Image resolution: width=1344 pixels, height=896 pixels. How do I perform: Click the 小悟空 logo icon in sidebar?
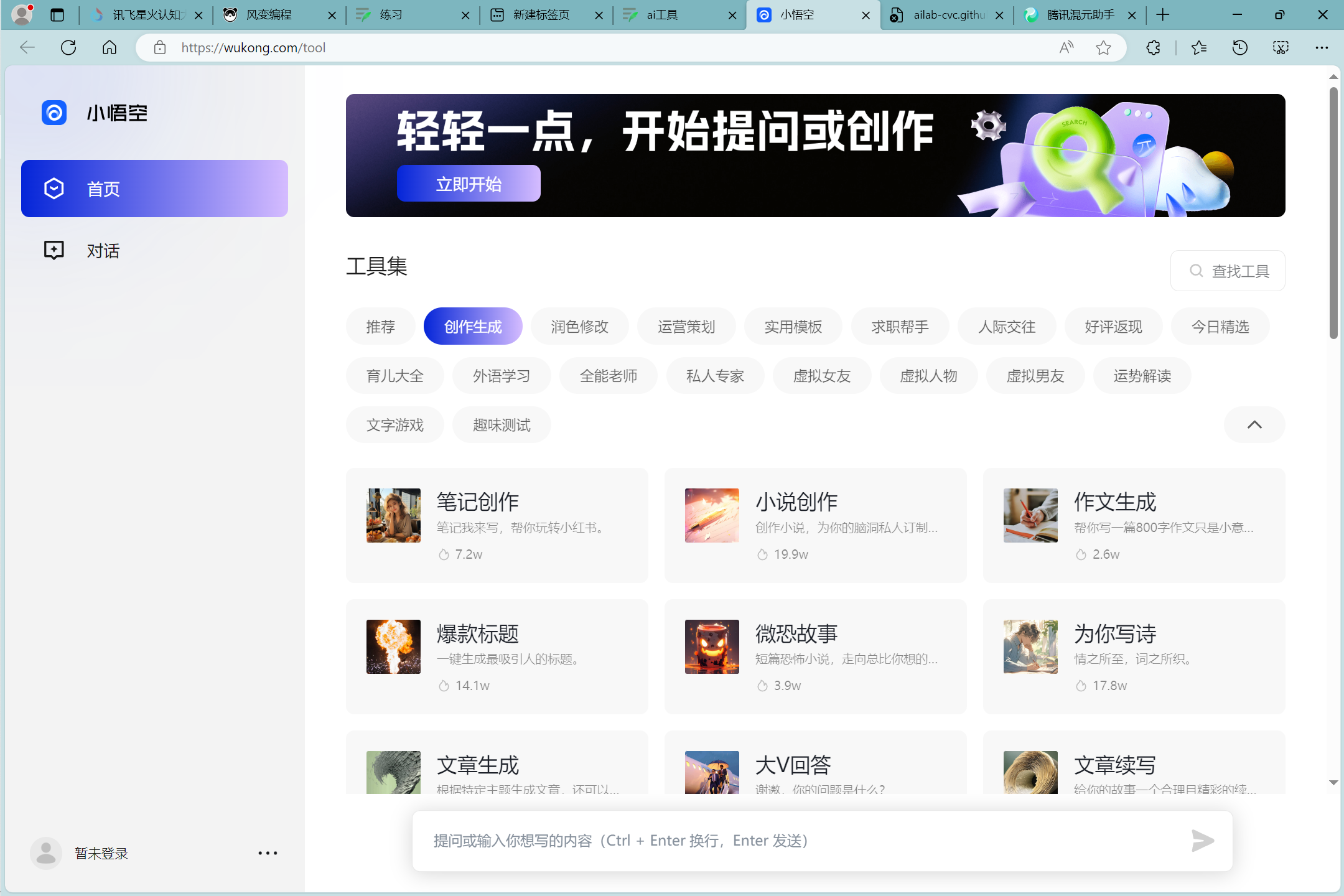(54, 113)
